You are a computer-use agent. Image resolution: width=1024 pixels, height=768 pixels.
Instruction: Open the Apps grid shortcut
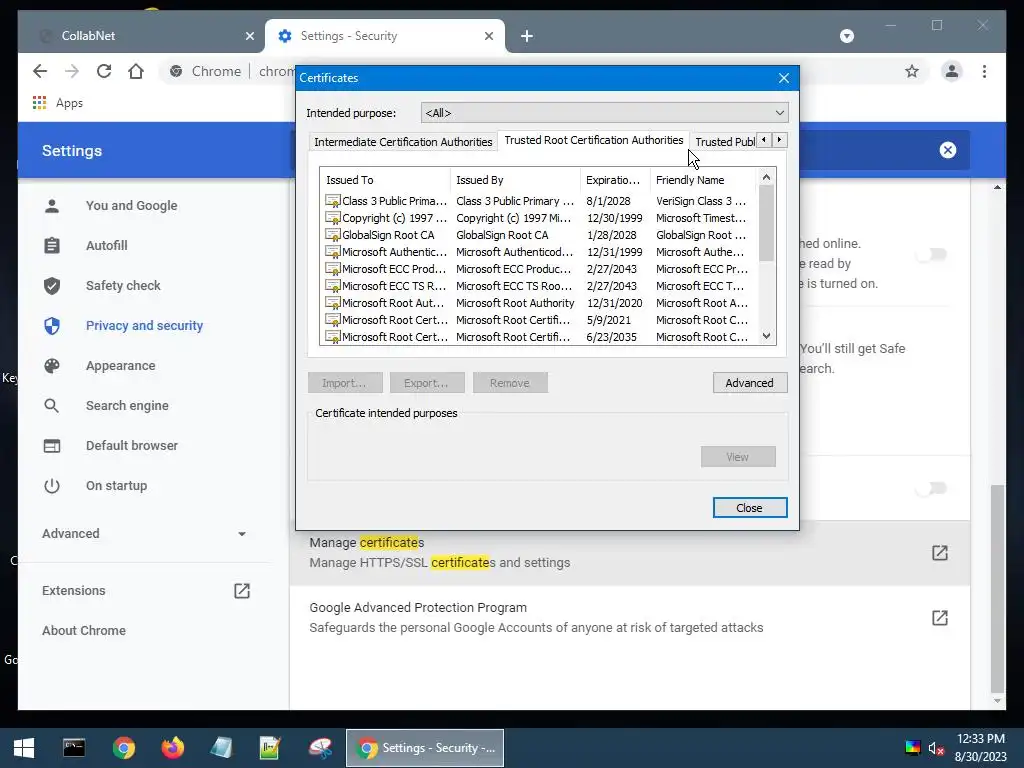tap(57, 103)
